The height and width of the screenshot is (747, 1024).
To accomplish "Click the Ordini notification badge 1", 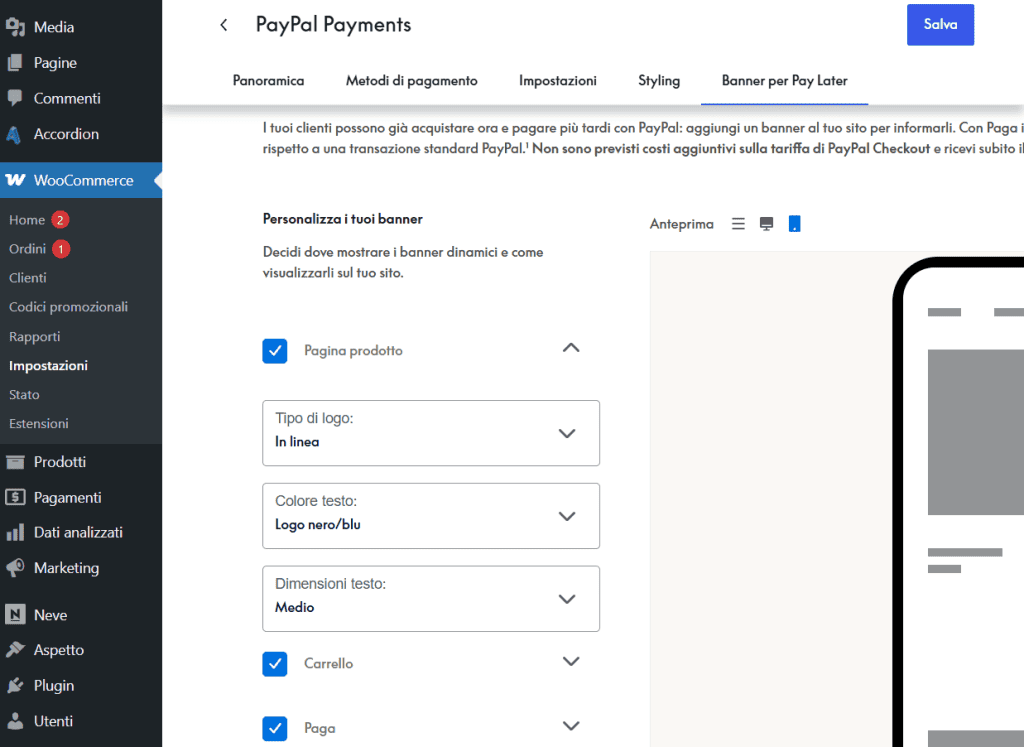I will click(61, 249).
